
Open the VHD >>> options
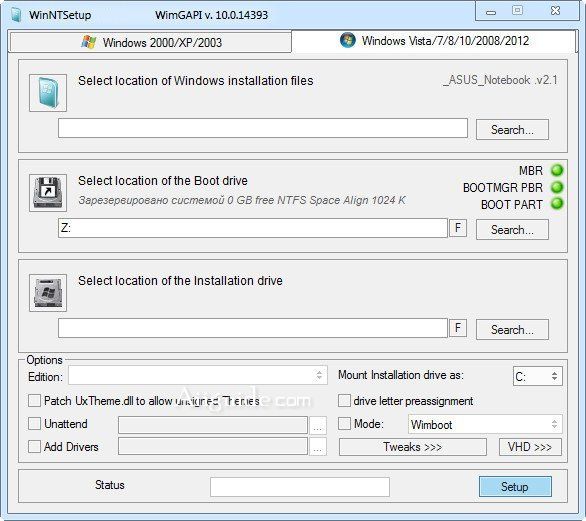[x=530, y=447]
